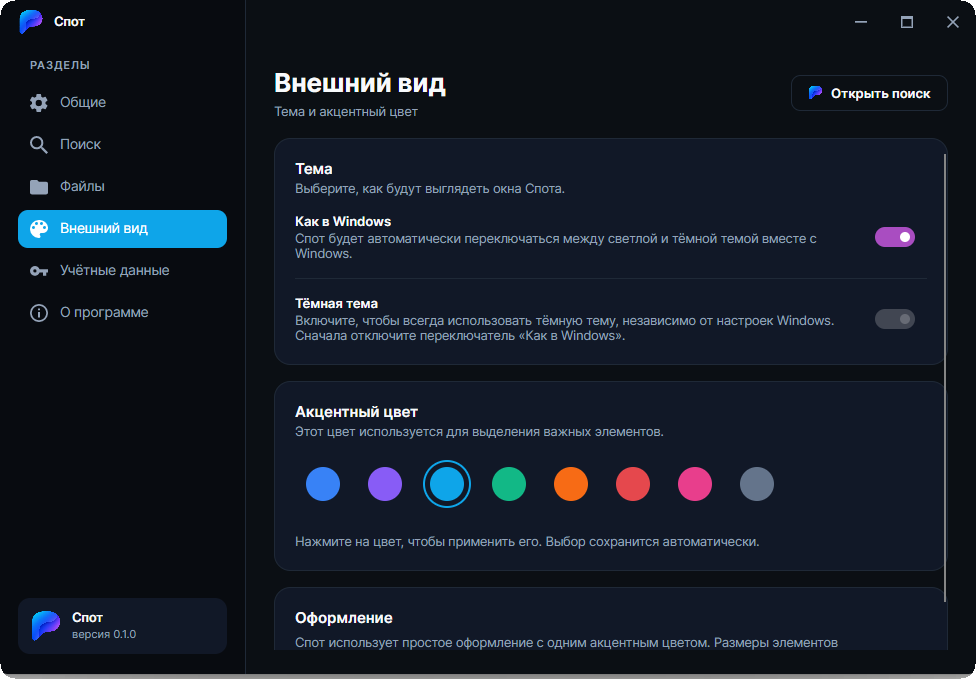Choose the red accent color
The width and height of the screenshot is (976, 679).
632,484
